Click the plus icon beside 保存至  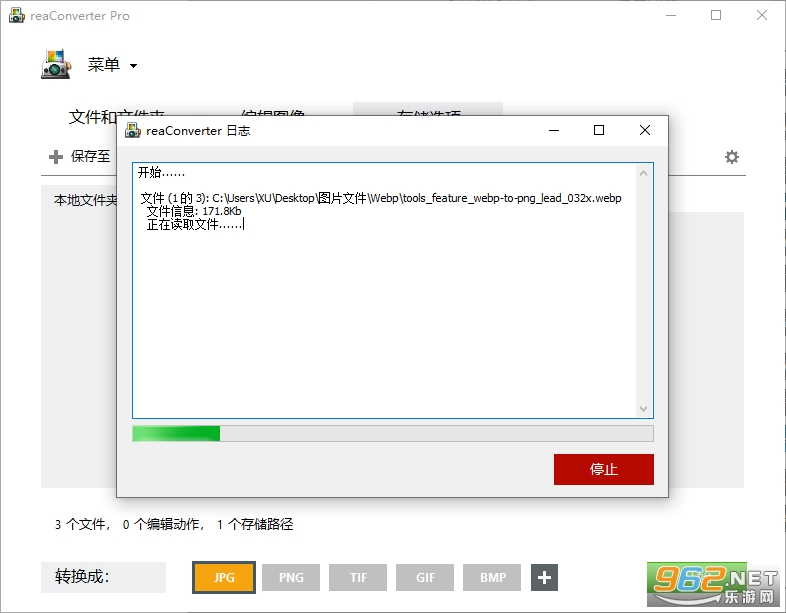pyautogui.click(x=56, y=157)
